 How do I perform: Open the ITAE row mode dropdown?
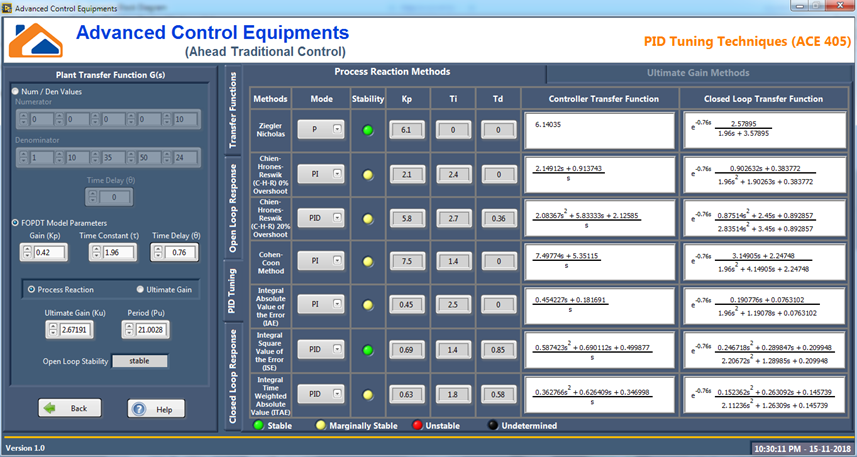(321, 394)
